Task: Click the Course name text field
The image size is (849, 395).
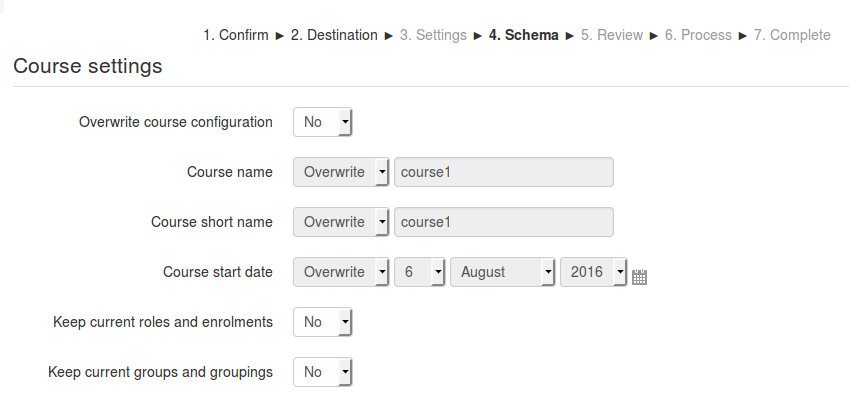Action: 504,172
